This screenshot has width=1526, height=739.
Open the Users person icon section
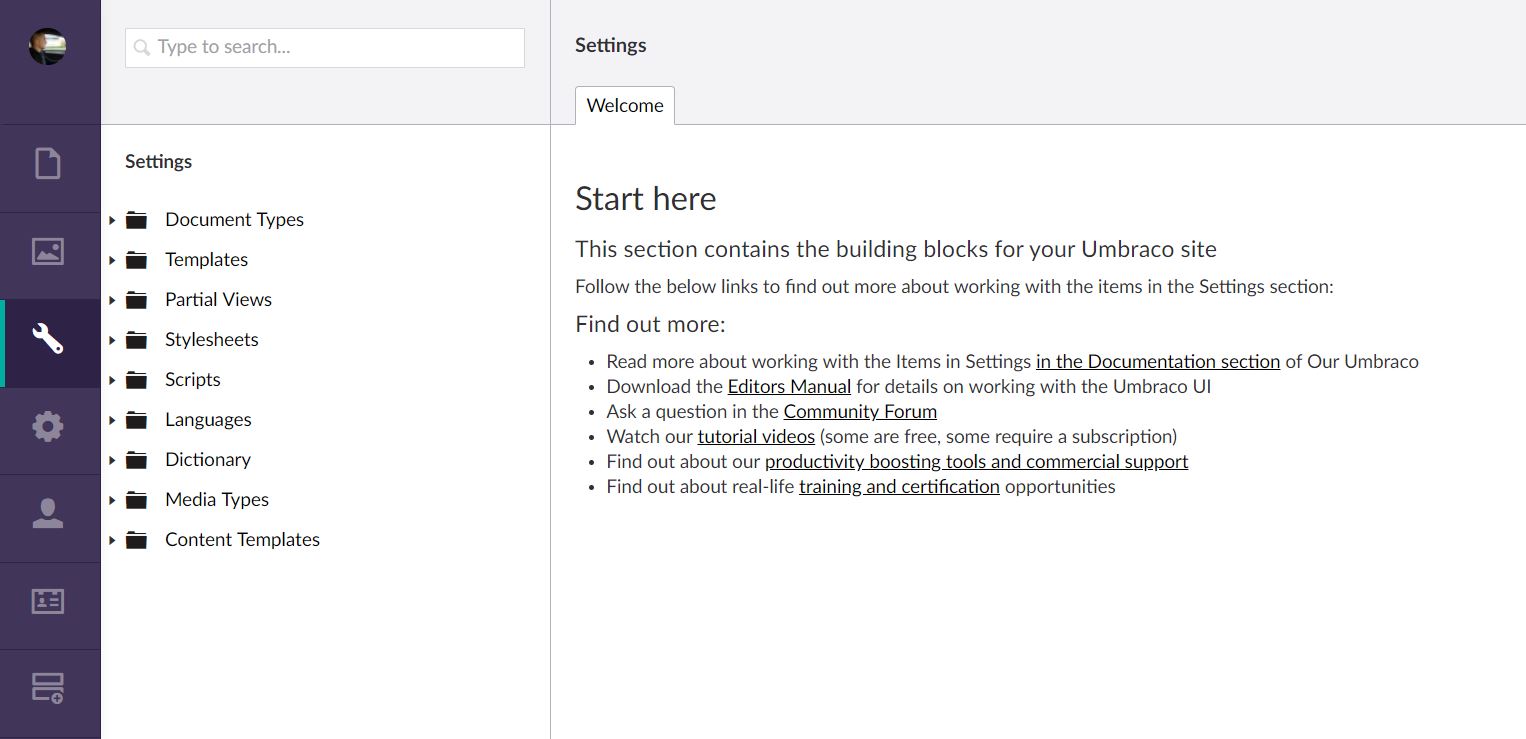pyautogui.click(x=48, y=514)
